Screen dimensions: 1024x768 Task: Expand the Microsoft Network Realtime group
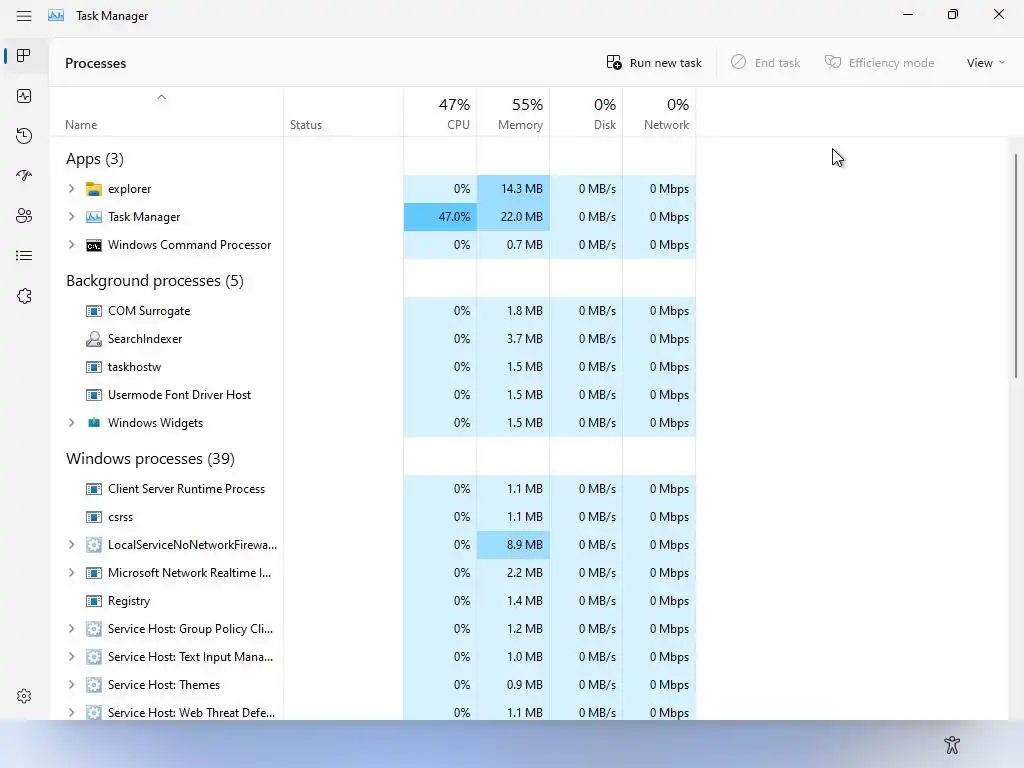pos(71,573)
